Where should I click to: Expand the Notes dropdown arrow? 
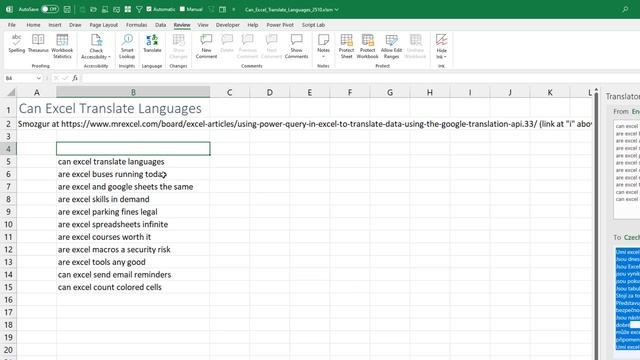click(323, 56)
